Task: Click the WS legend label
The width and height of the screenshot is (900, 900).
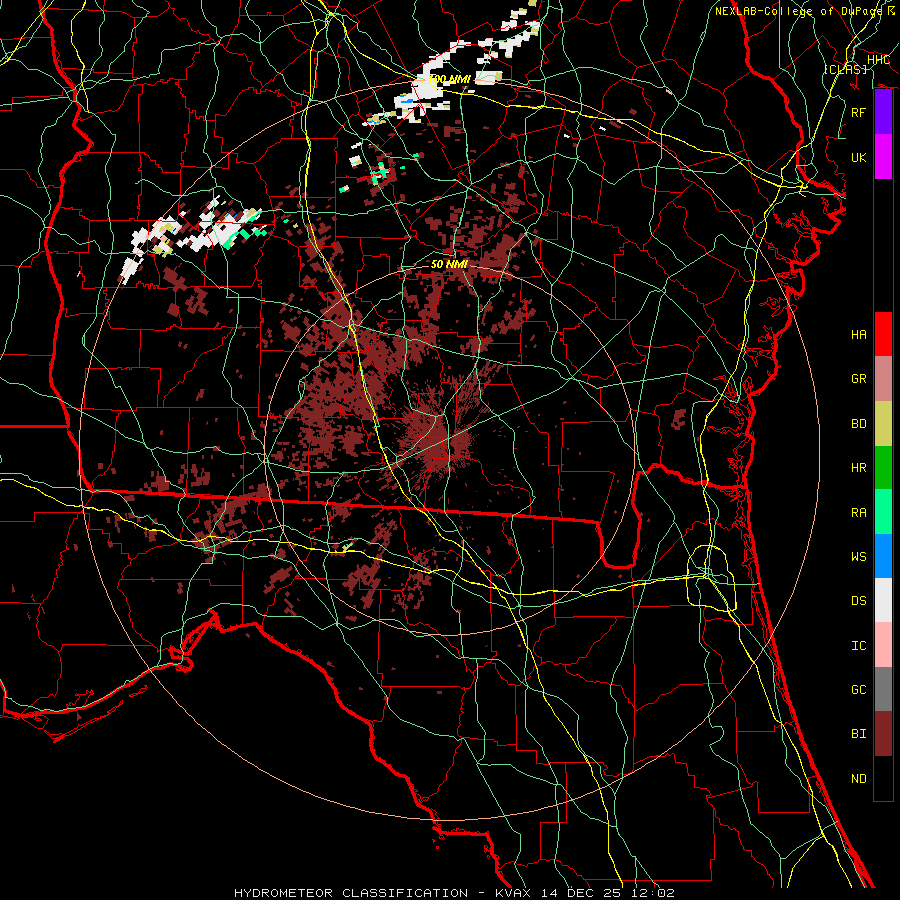Action: 859,556
